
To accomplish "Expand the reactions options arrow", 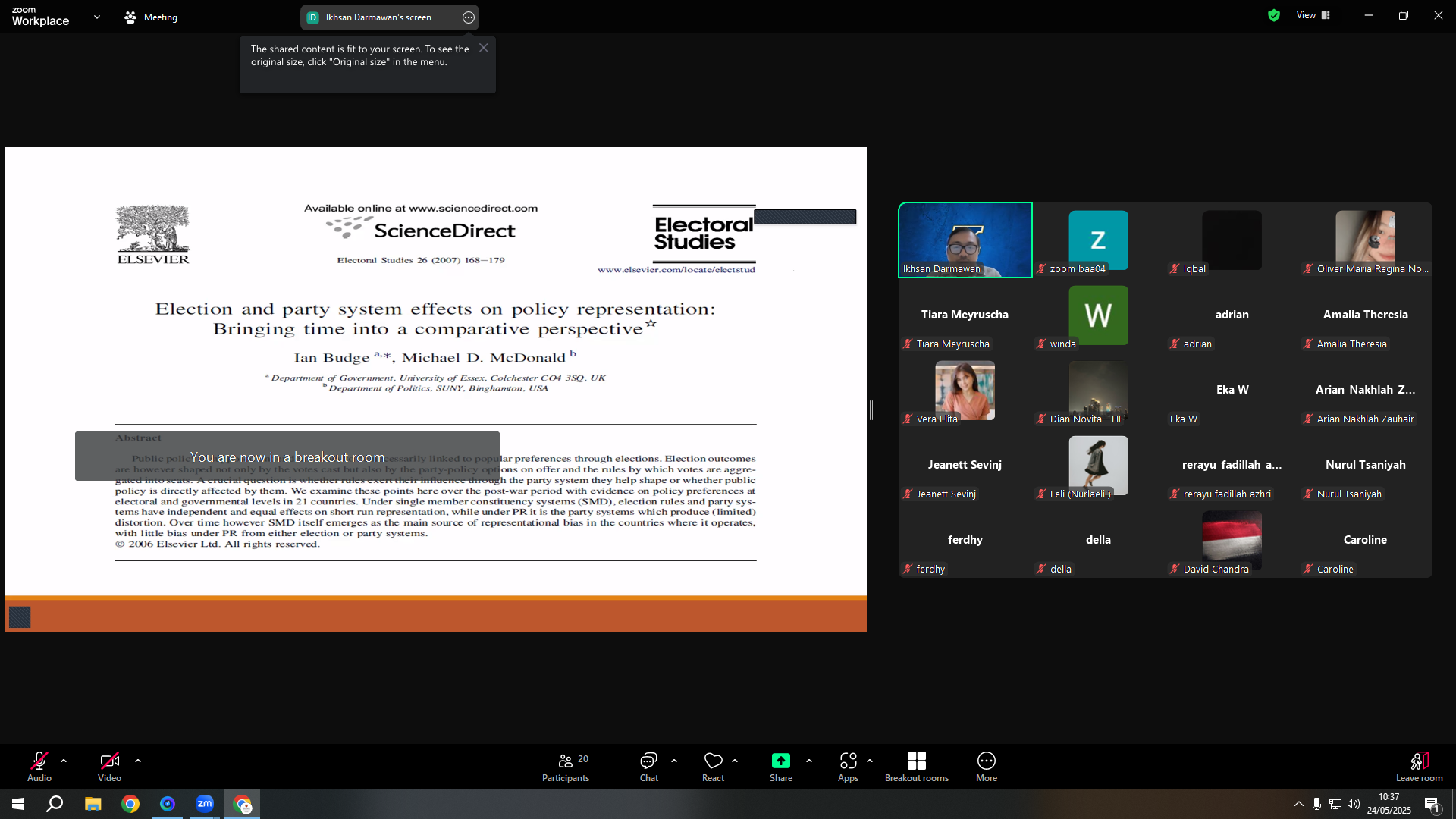I will pyautogui.click(x=735, y=761).
